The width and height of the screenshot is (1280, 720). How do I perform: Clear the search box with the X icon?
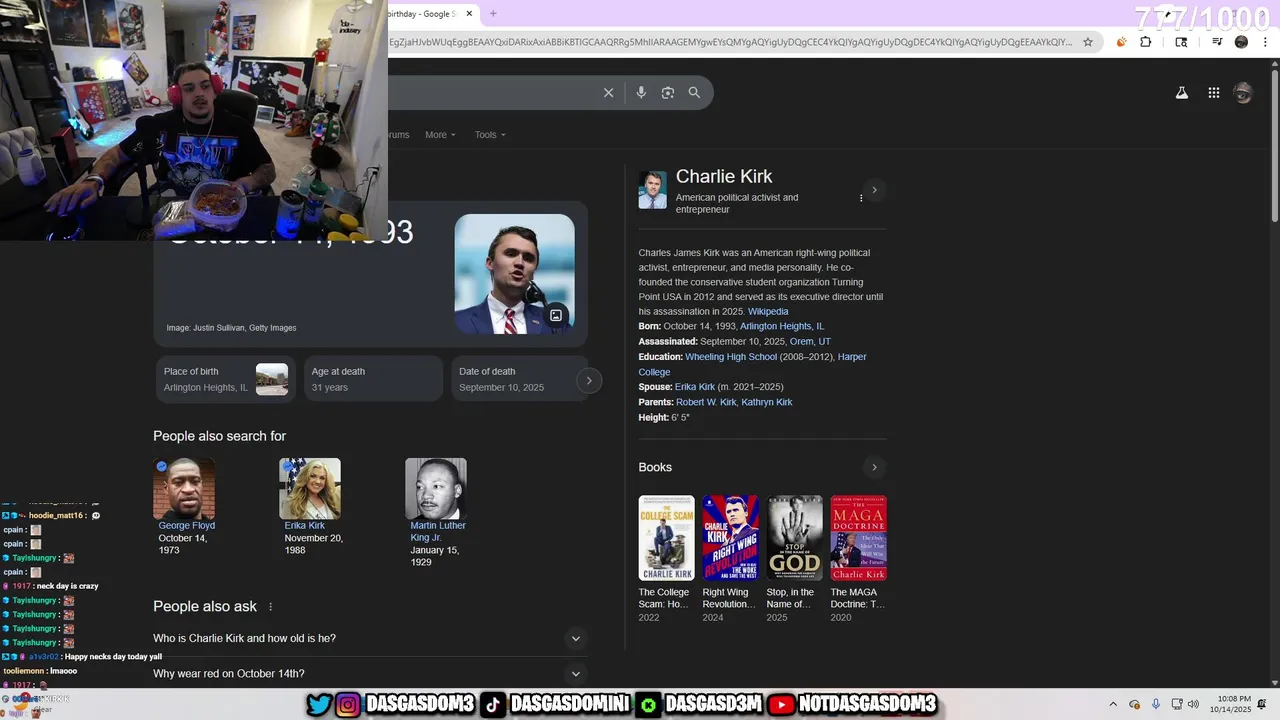[x=608, y=93]
